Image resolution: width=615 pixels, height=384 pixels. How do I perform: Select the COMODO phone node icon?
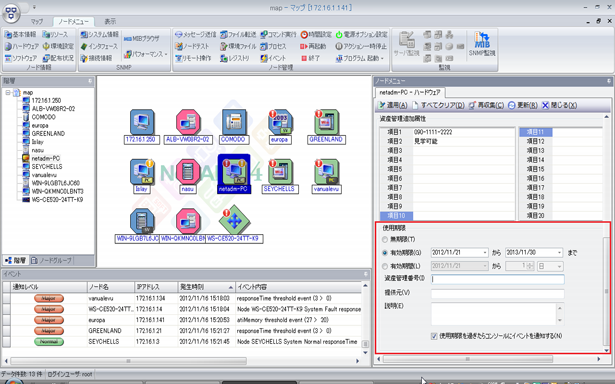pos(234,122)
